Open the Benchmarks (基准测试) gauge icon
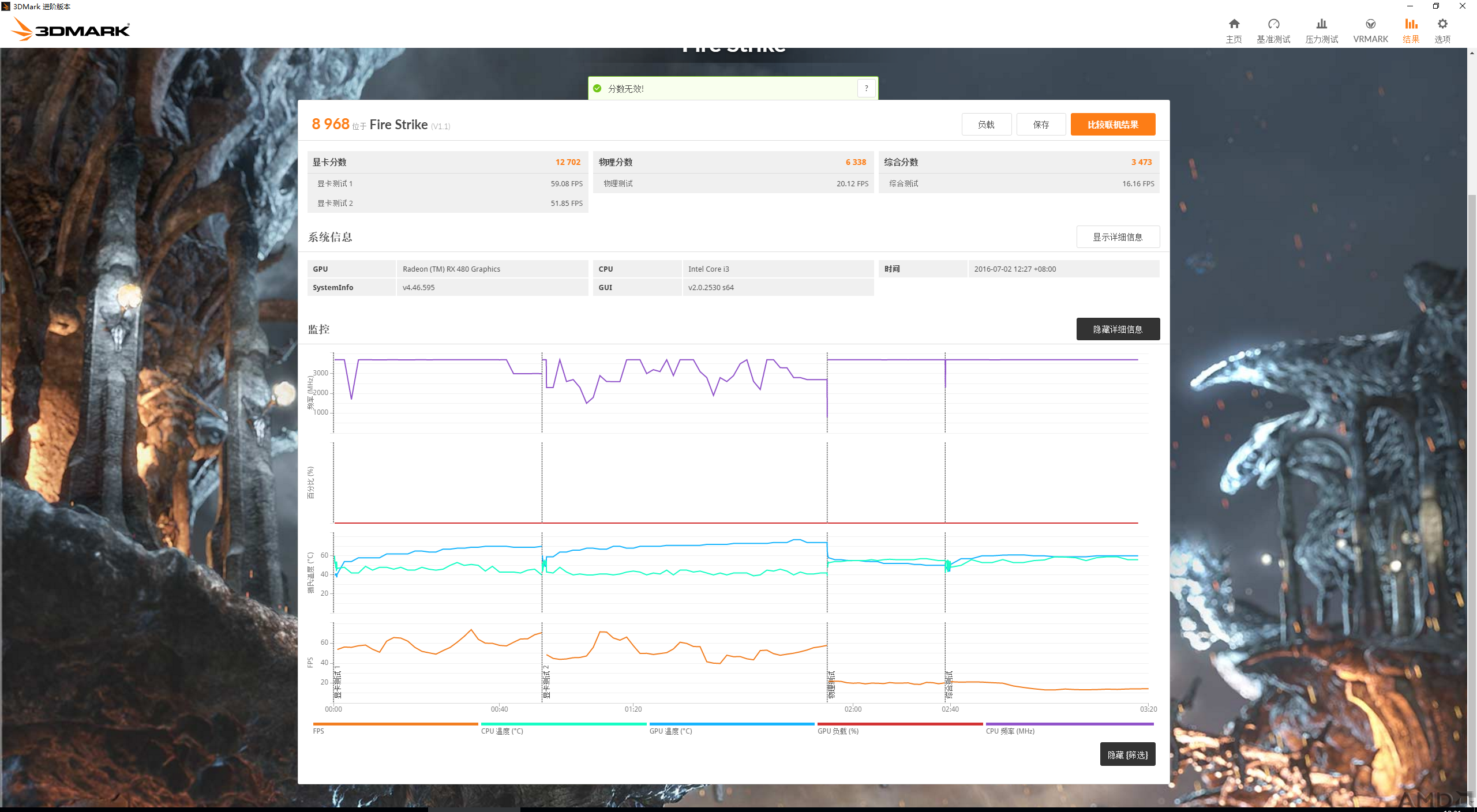This screenshot has width=1477, height=812. 1273,24
